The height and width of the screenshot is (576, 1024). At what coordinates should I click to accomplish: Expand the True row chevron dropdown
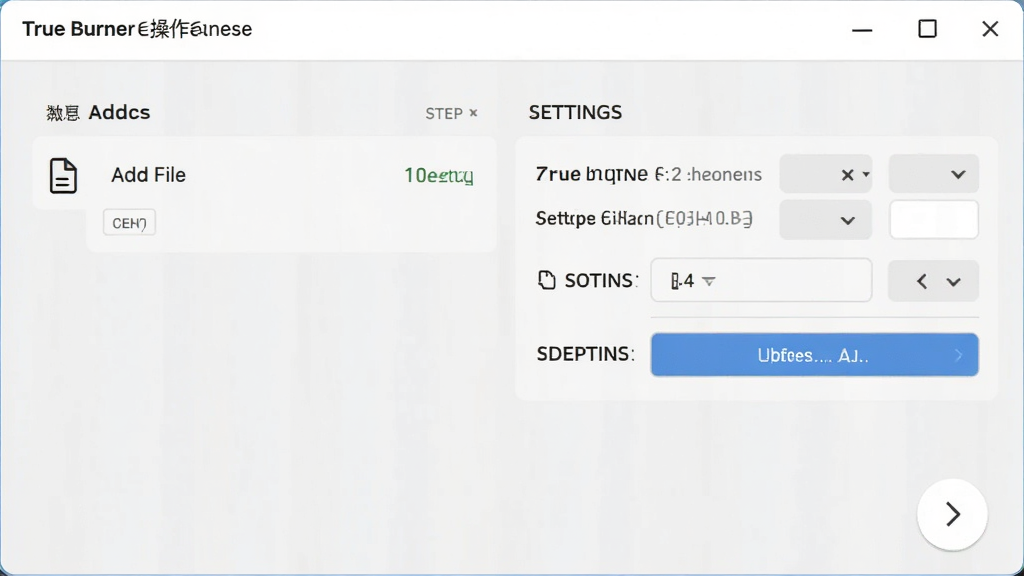pos(933,174)
